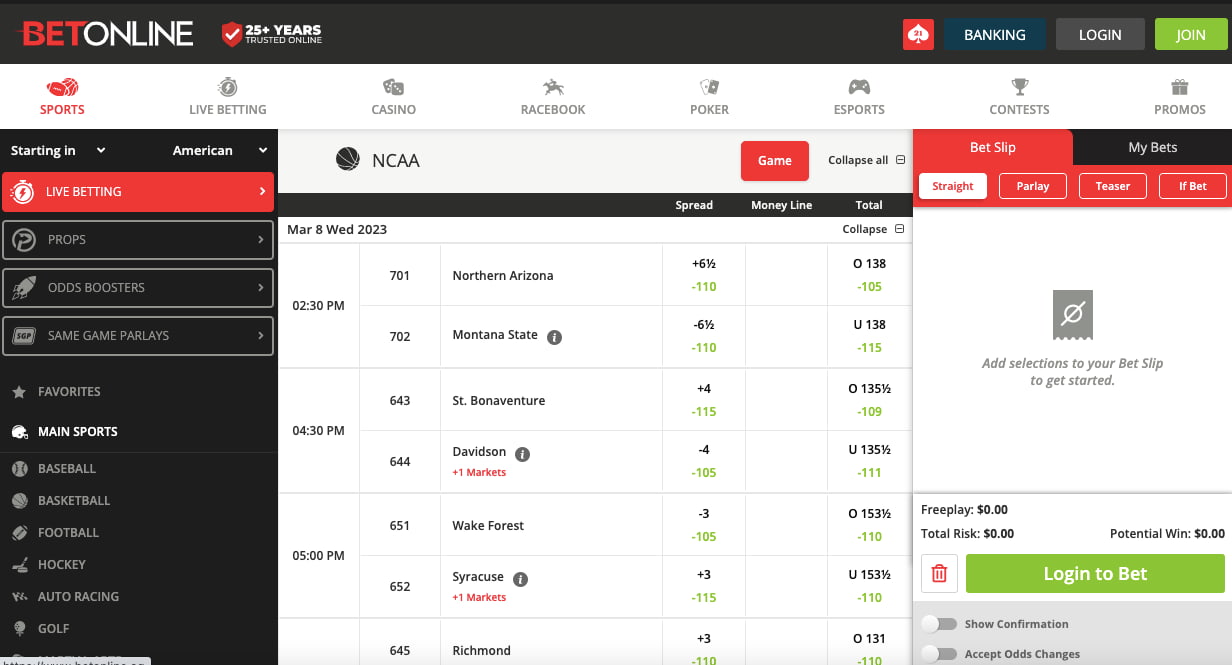Click the Auto Racing flag icon
This screenshot has height=665, width=1232.
(19, 596)
